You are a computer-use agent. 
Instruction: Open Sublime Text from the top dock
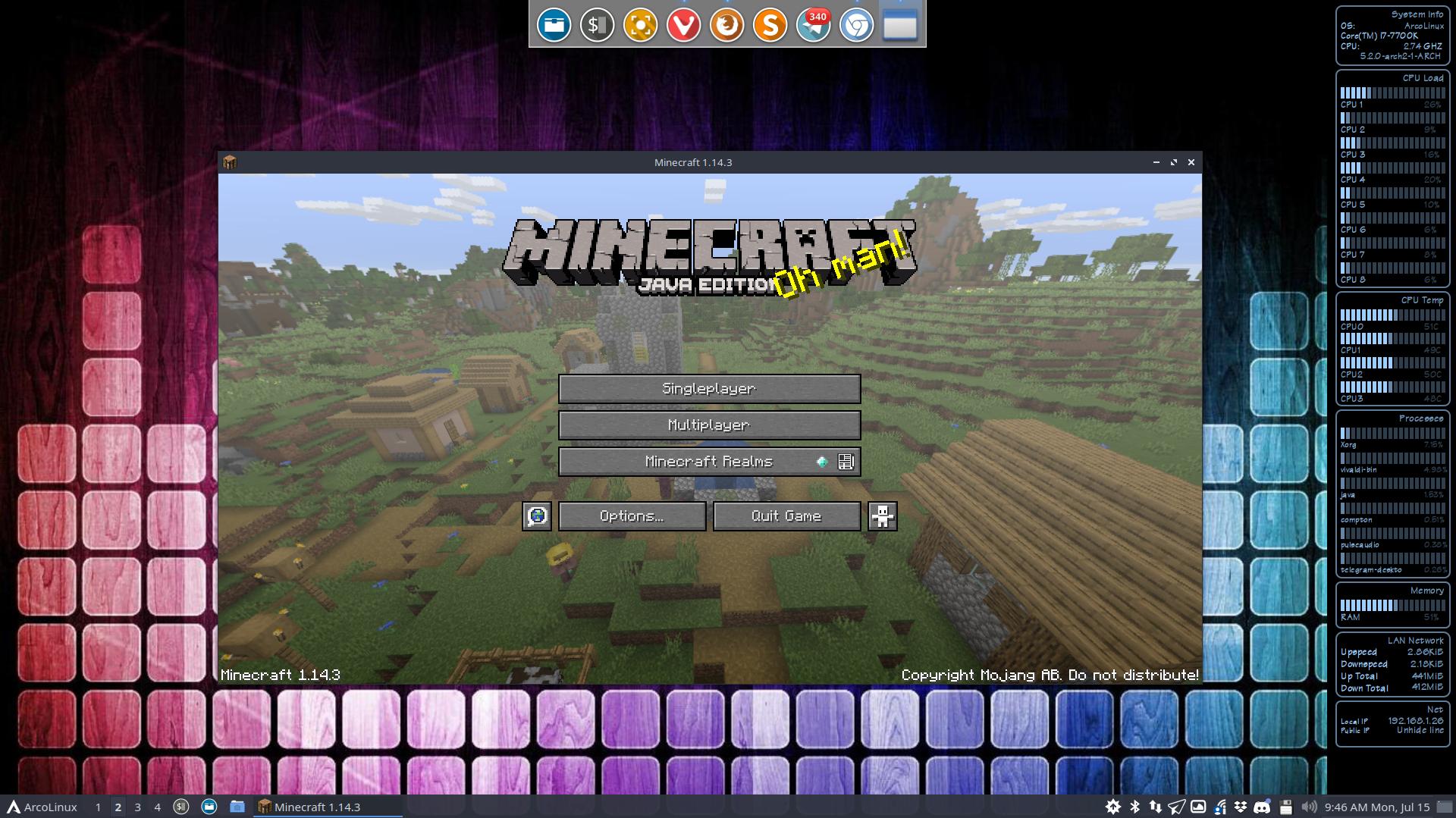tap(770, 25)
